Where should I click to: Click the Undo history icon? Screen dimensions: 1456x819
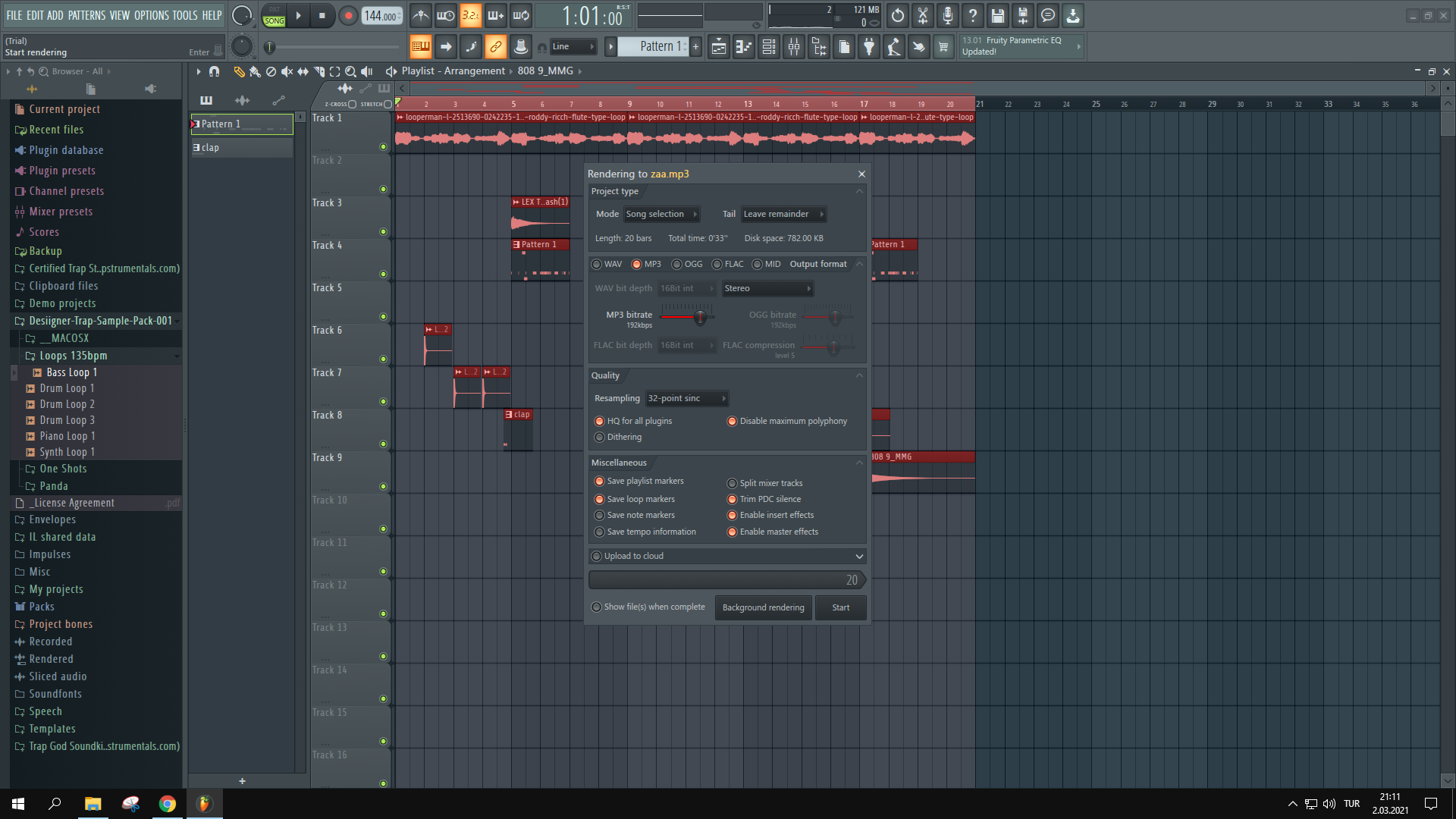click(x=898, y=15)
